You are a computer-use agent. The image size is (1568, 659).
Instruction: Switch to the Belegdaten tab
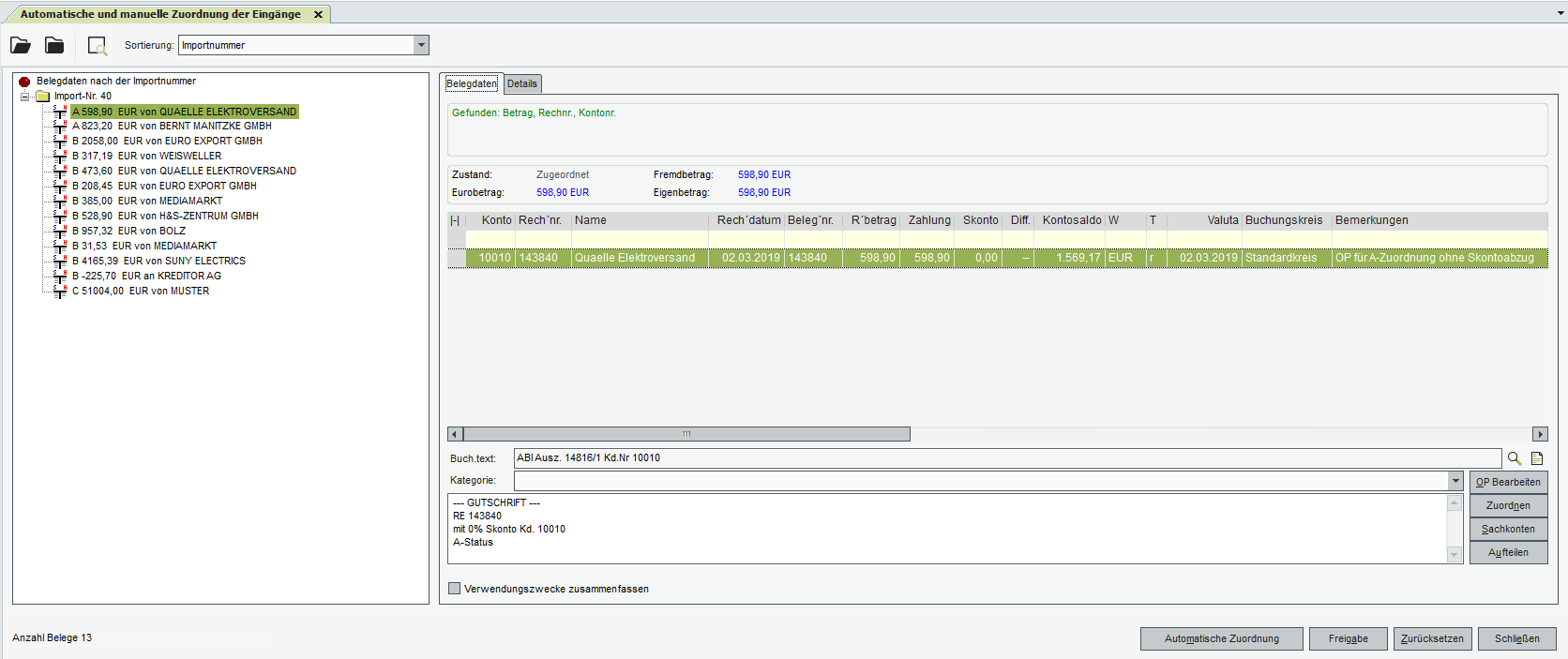pyautogui.click(x=472, y=83)
